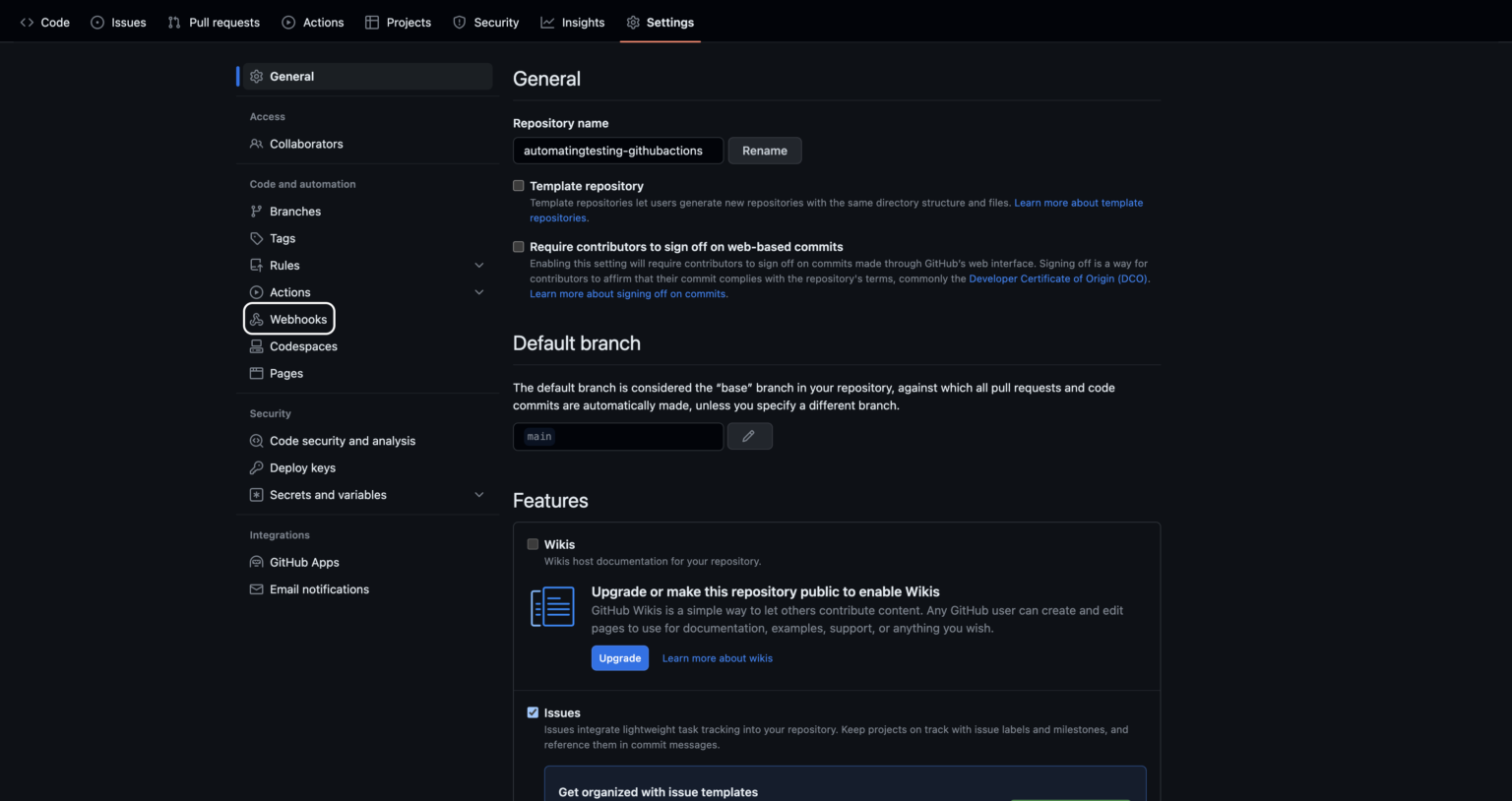Click the pencil icon beside default branch

[x=749, y=436]
